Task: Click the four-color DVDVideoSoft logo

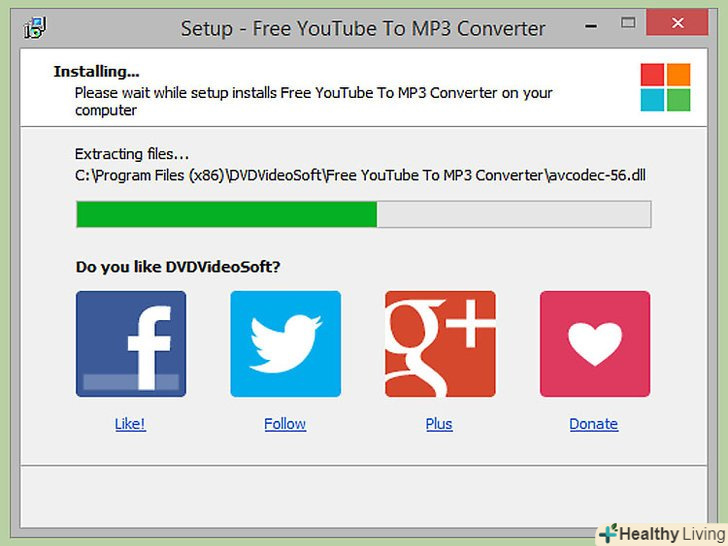Action: click(x=665, y=87)
